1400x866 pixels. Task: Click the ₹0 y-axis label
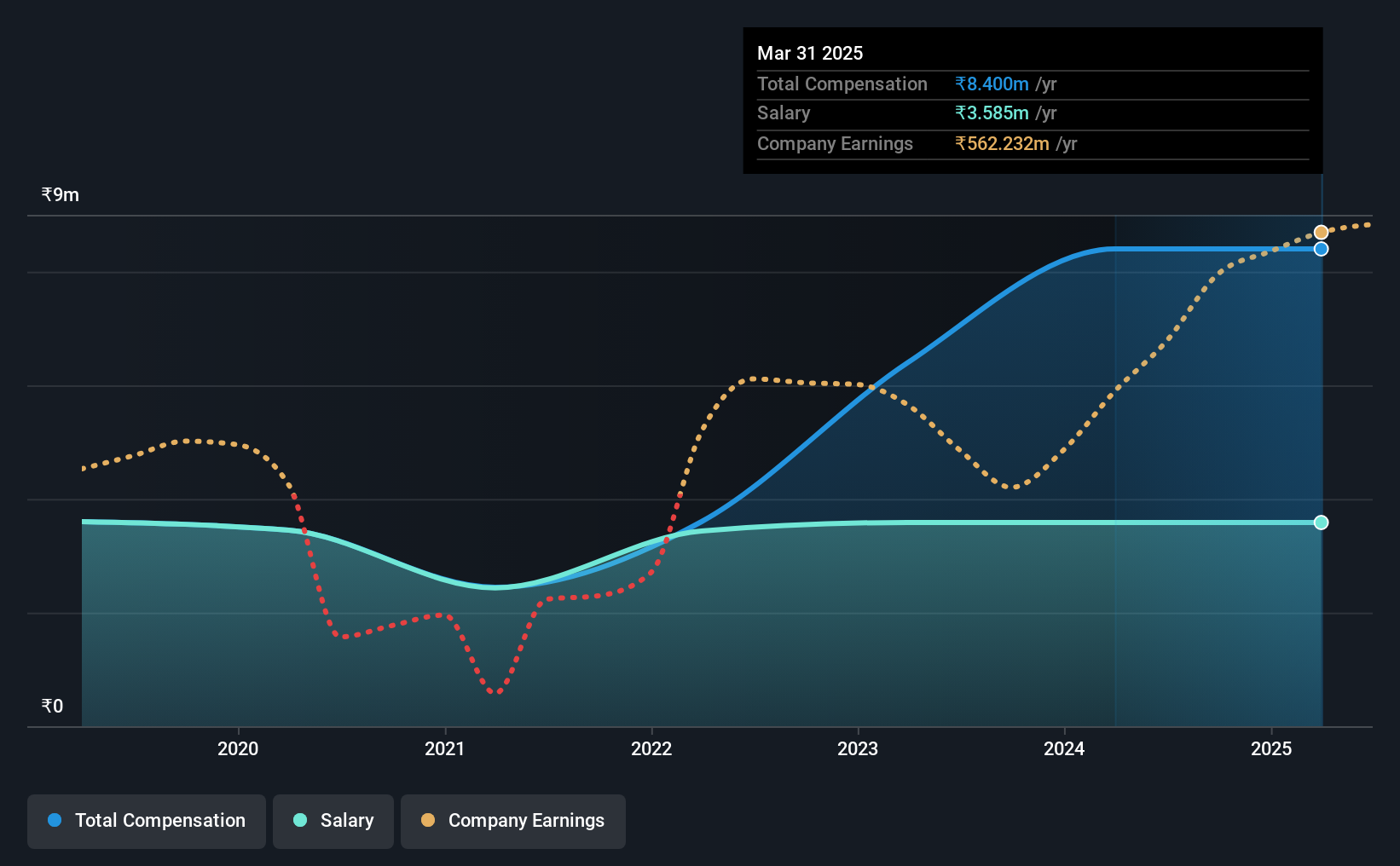point(52,706)
